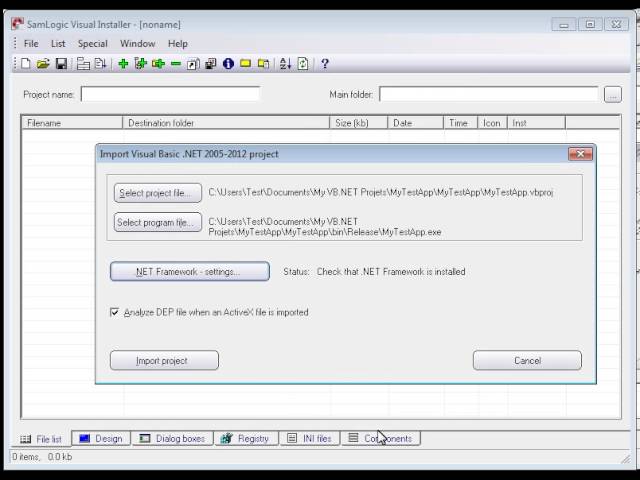Screen dimensions: 640x480
Task: Click the Filename column header
Action: tap(72, 123)
